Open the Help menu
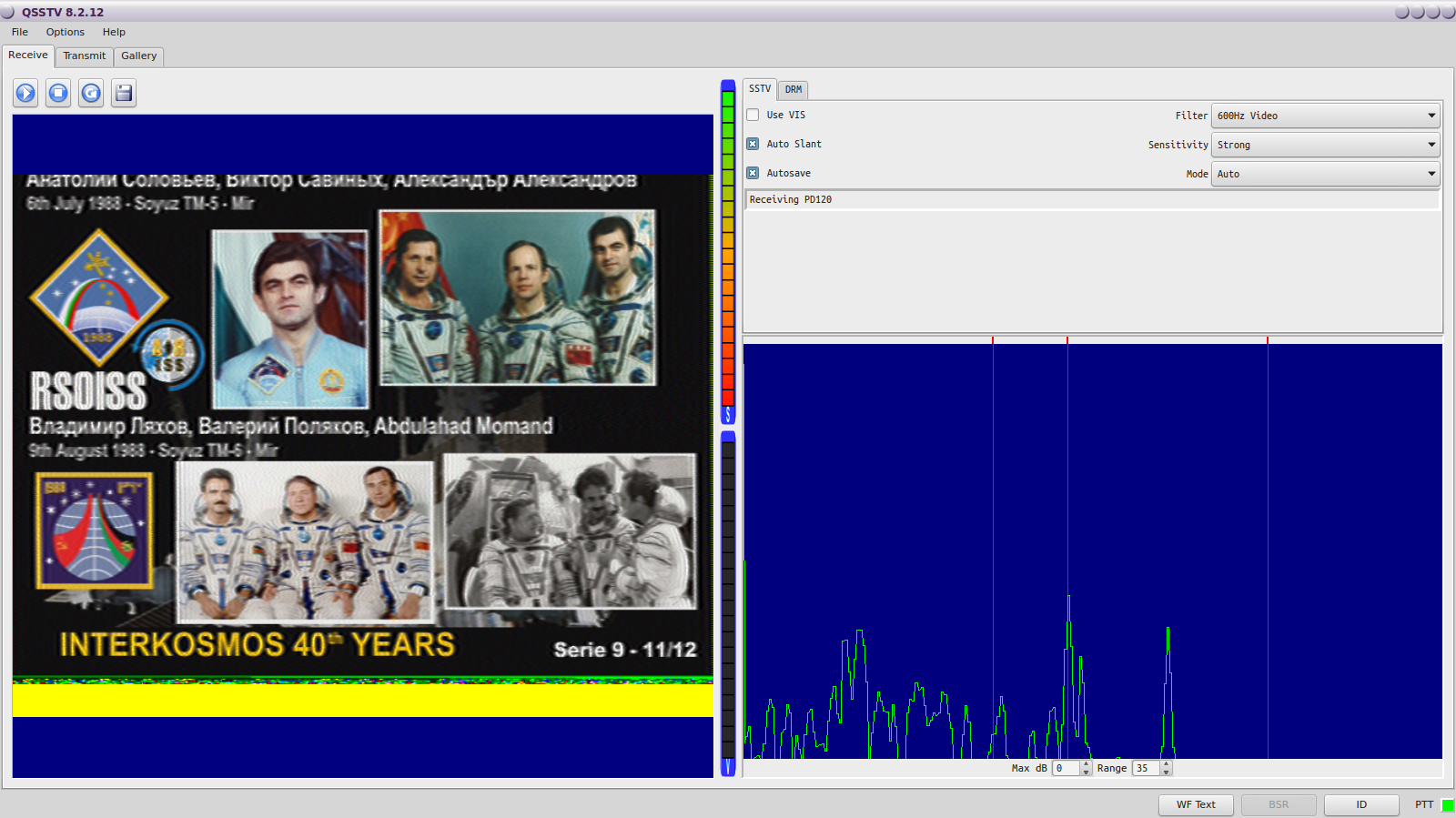Image resolution: width=1456 pixels, height=818 pixels. coord(114,32)
